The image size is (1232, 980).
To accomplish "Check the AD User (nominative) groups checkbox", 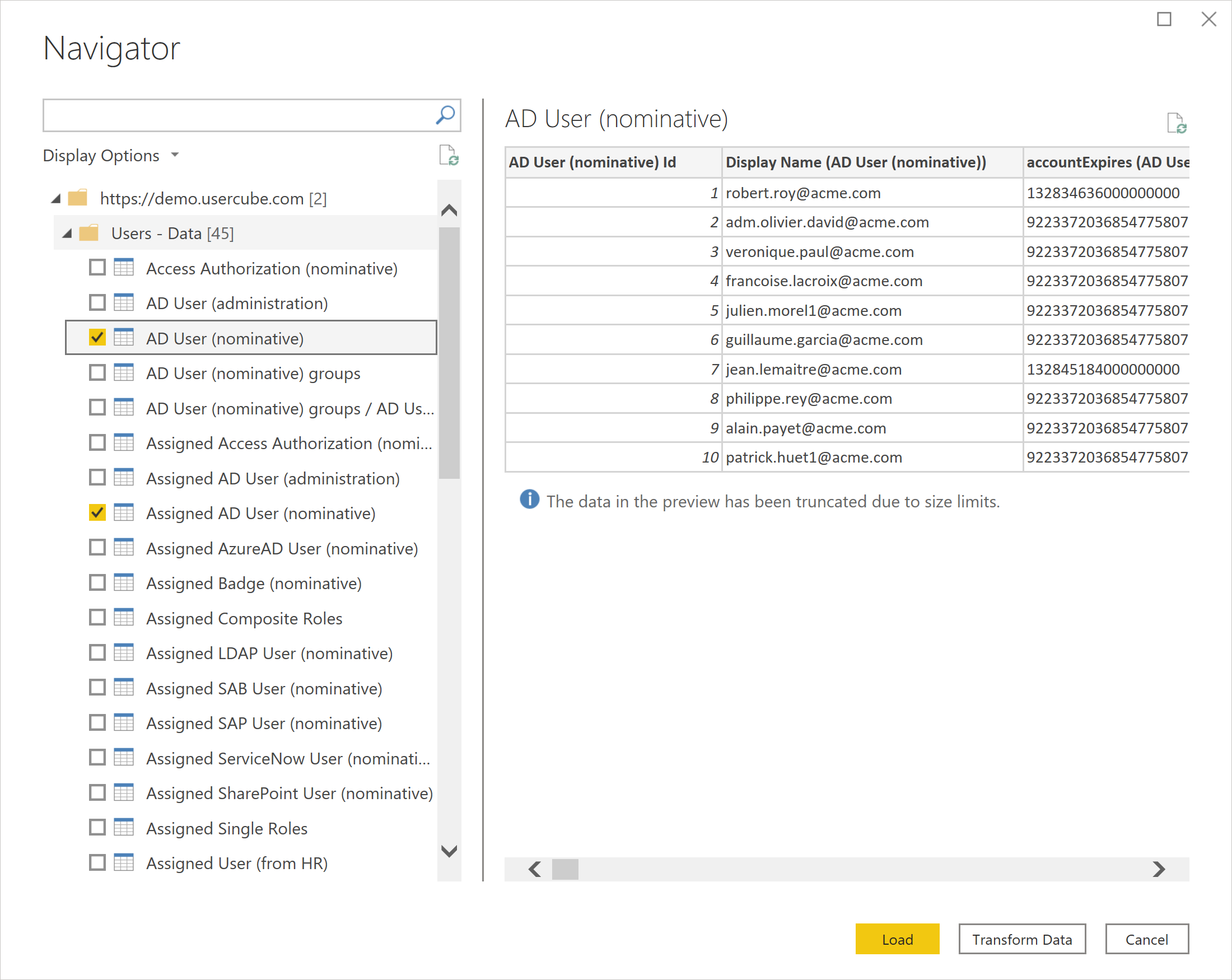I will pyautogui.click(x=99, y=373).
